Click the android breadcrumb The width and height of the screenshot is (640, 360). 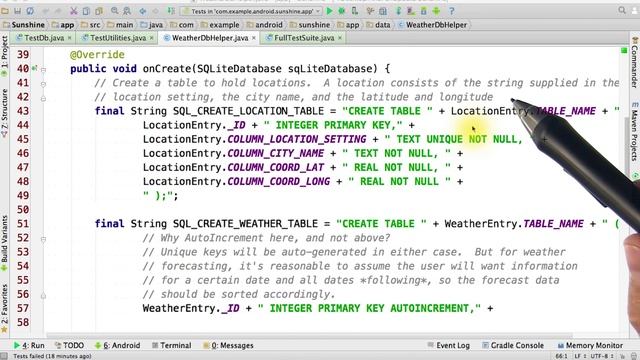coord(265,25)
